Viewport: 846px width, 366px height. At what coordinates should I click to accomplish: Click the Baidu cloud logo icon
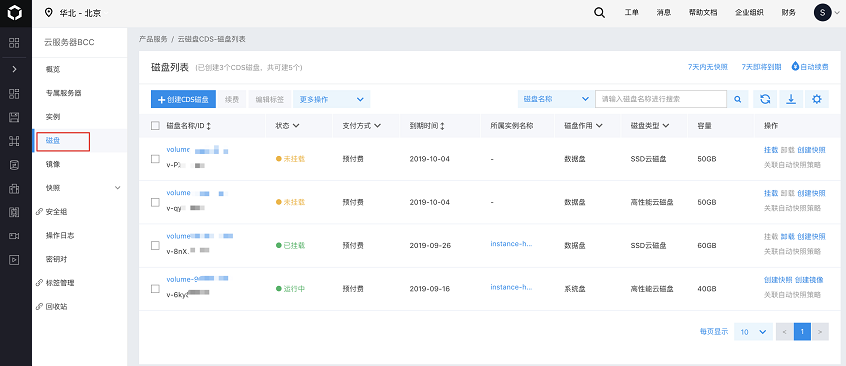point(15,13)
